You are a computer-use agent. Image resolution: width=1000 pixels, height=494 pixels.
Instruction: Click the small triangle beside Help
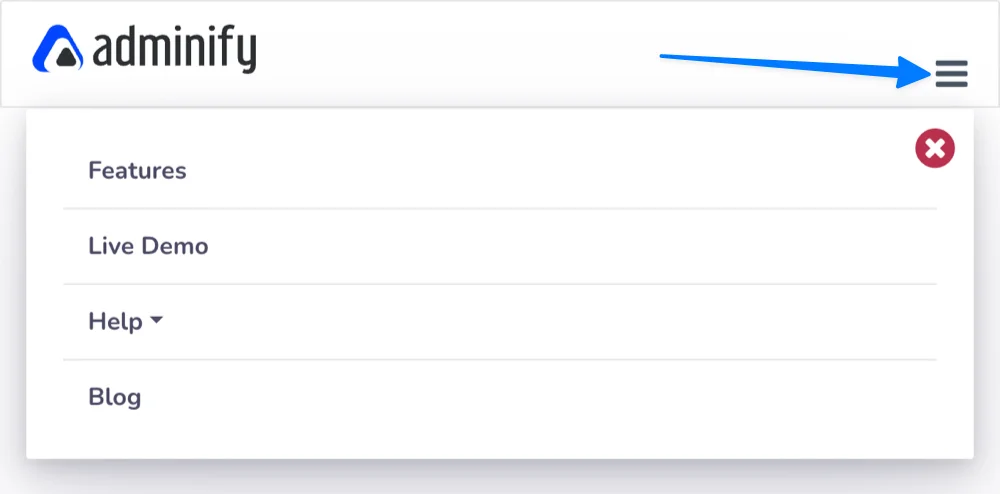(156, 321)
